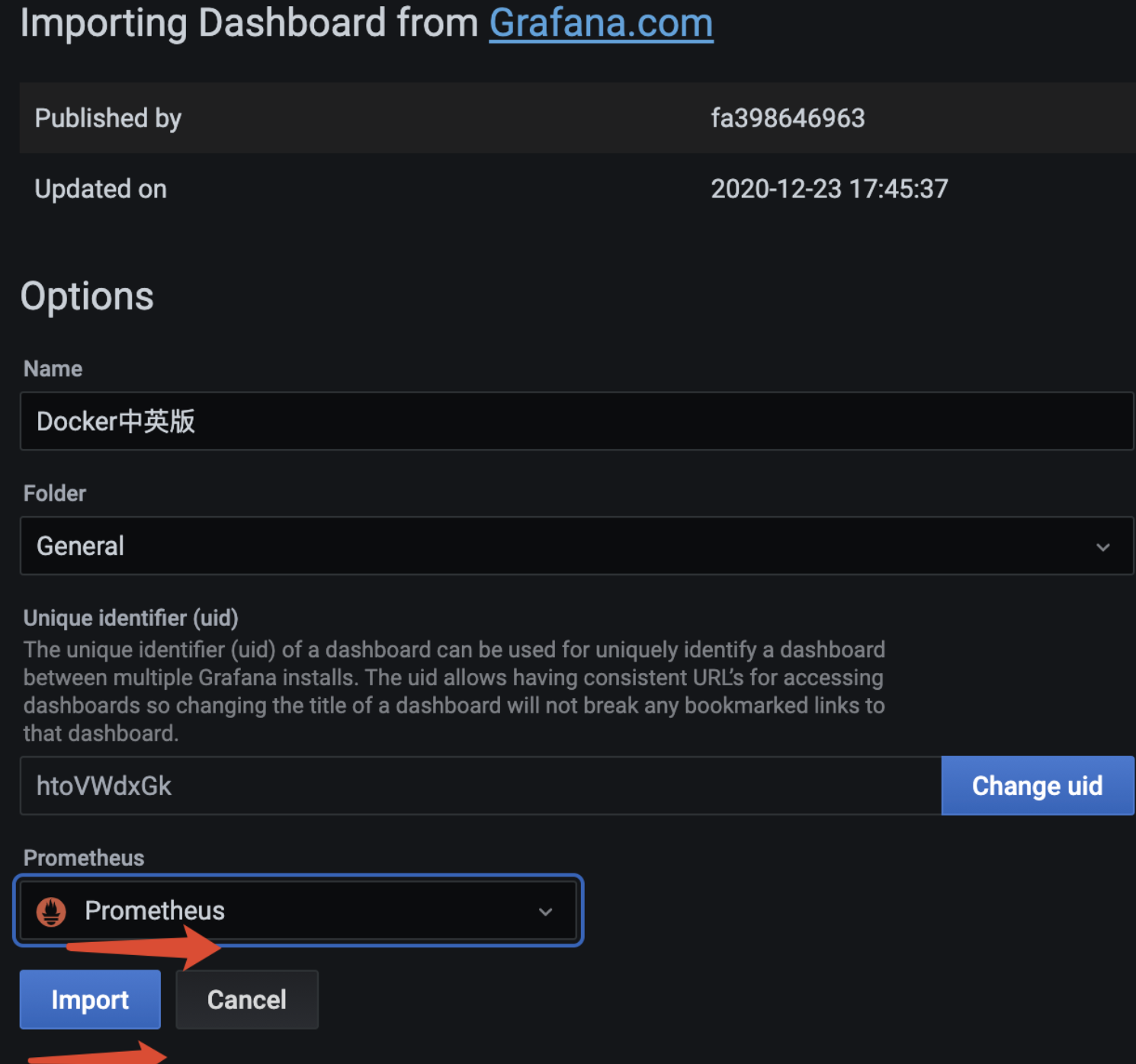Click the 'Unique identifier (uid)' label
The image size is (1136, 1064).
[131, 618]
